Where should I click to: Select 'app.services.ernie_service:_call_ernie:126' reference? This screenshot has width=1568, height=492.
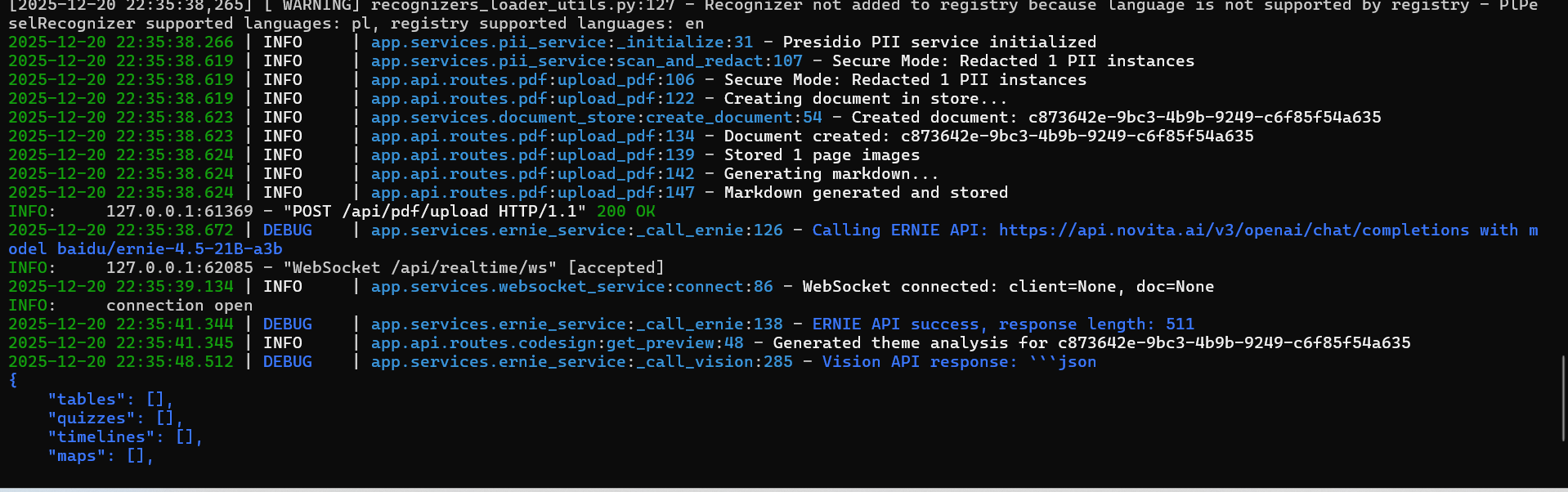coord(576,230)
